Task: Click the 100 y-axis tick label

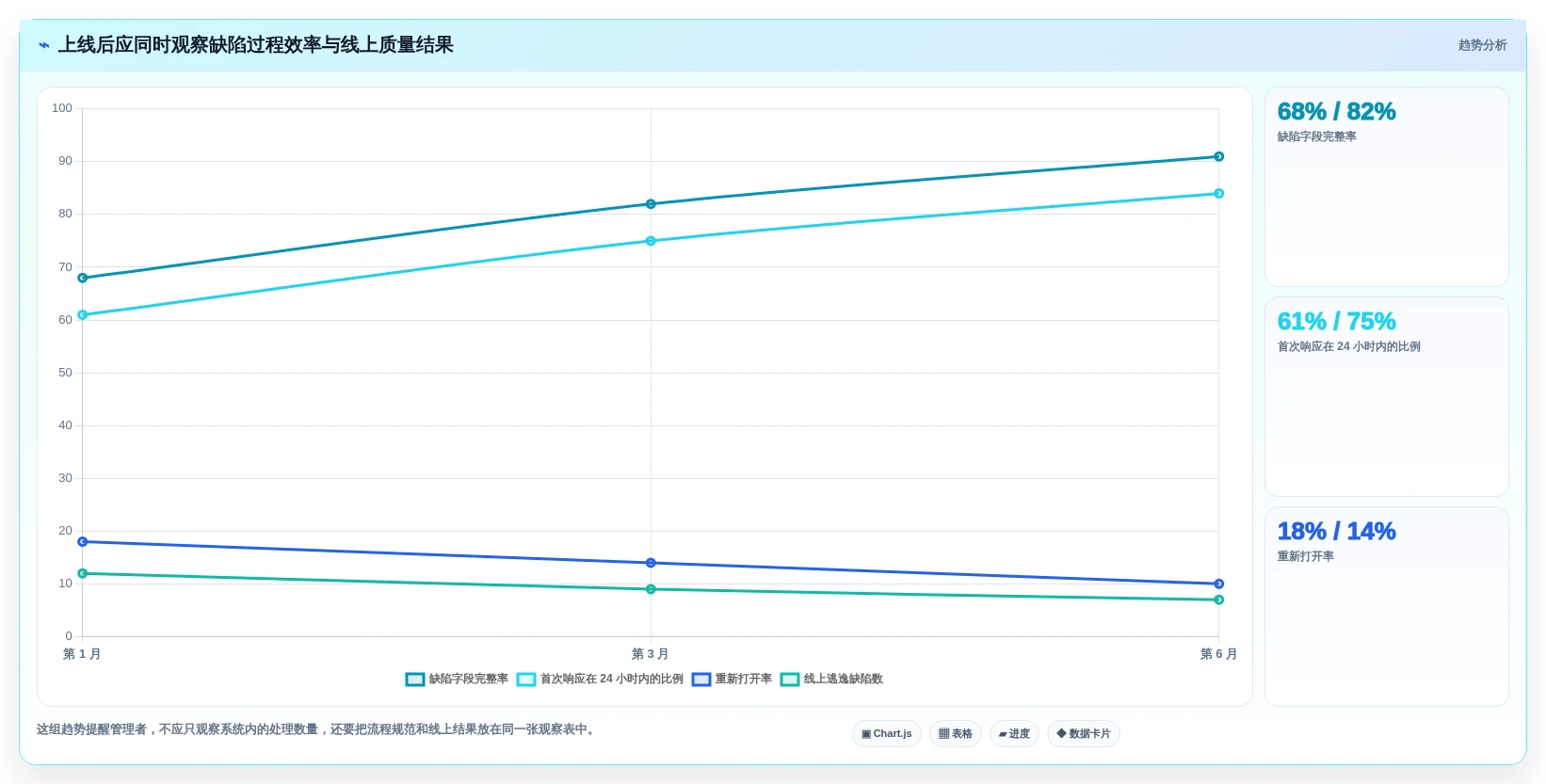Action: pyautogui.click(x=62, y=108)
